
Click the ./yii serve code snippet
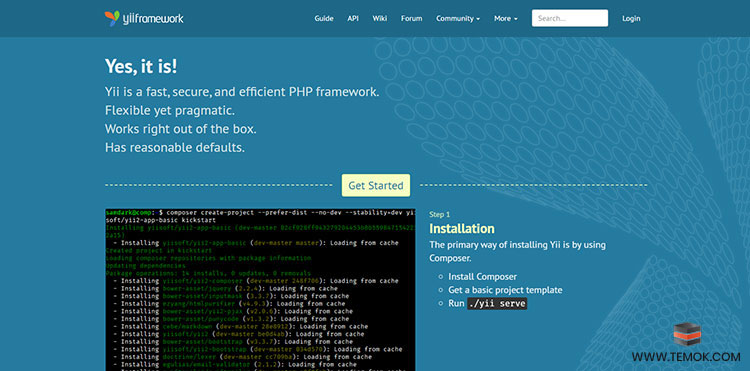coord(497,303)
